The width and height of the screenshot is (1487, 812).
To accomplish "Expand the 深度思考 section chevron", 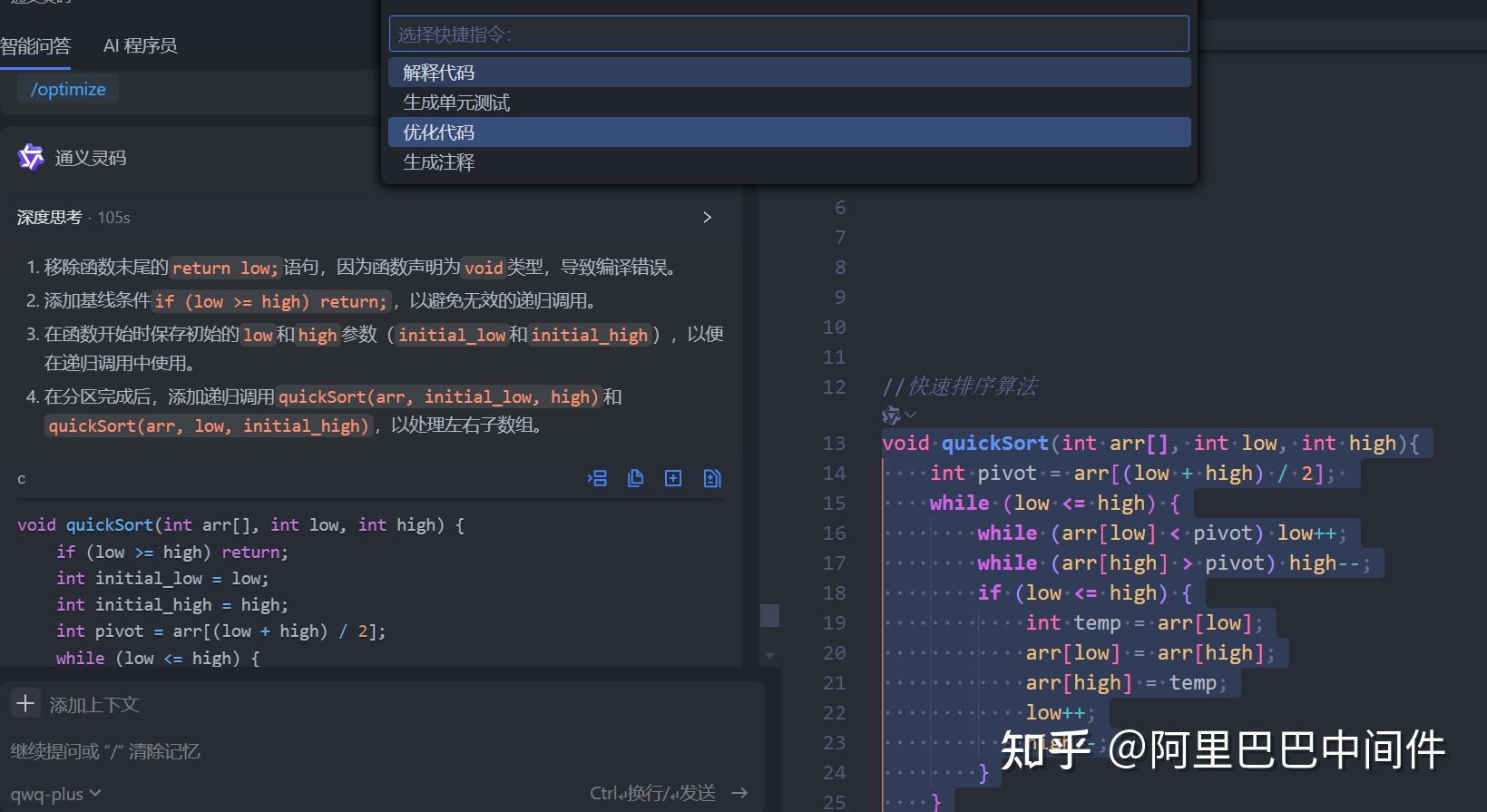I will (708, 218).
